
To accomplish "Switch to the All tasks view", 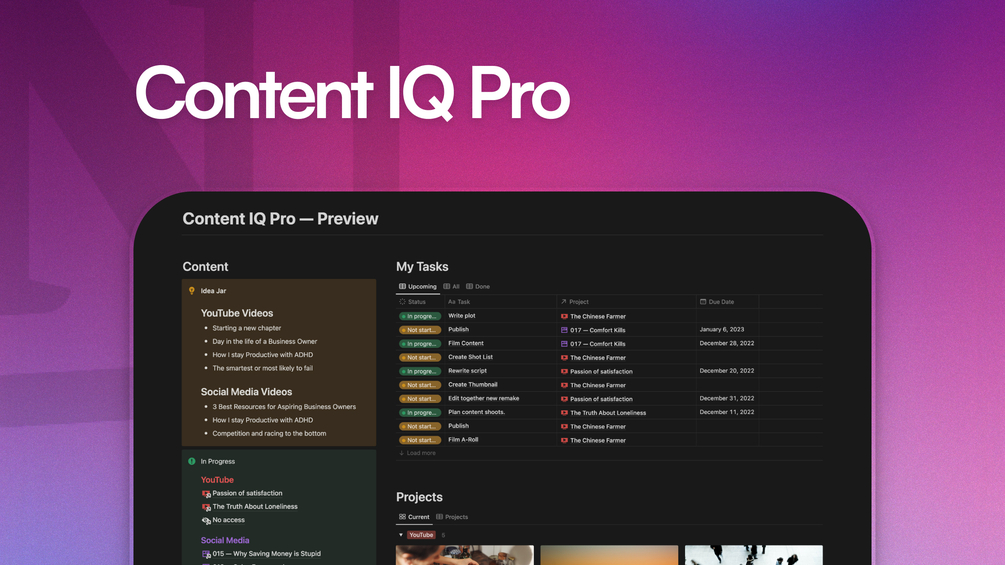I will 451,286.
